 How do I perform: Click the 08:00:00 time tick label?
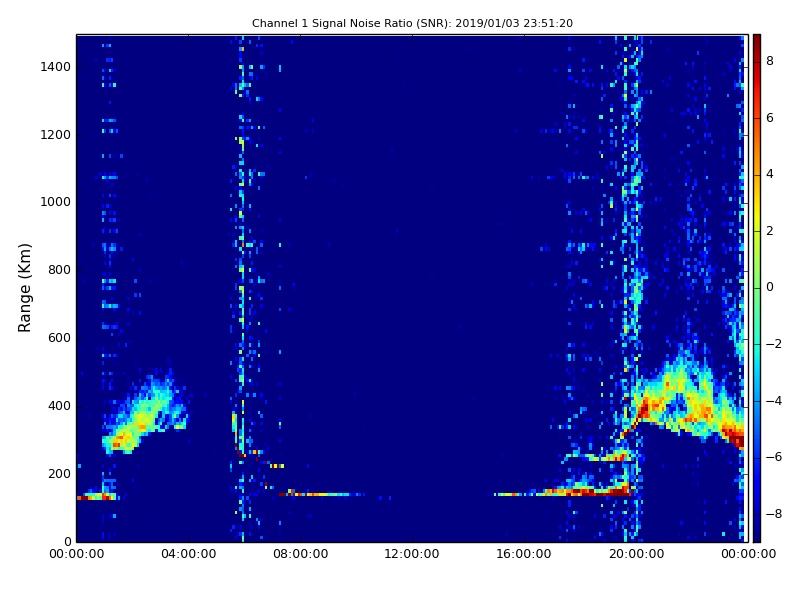[x=301, y=554]
